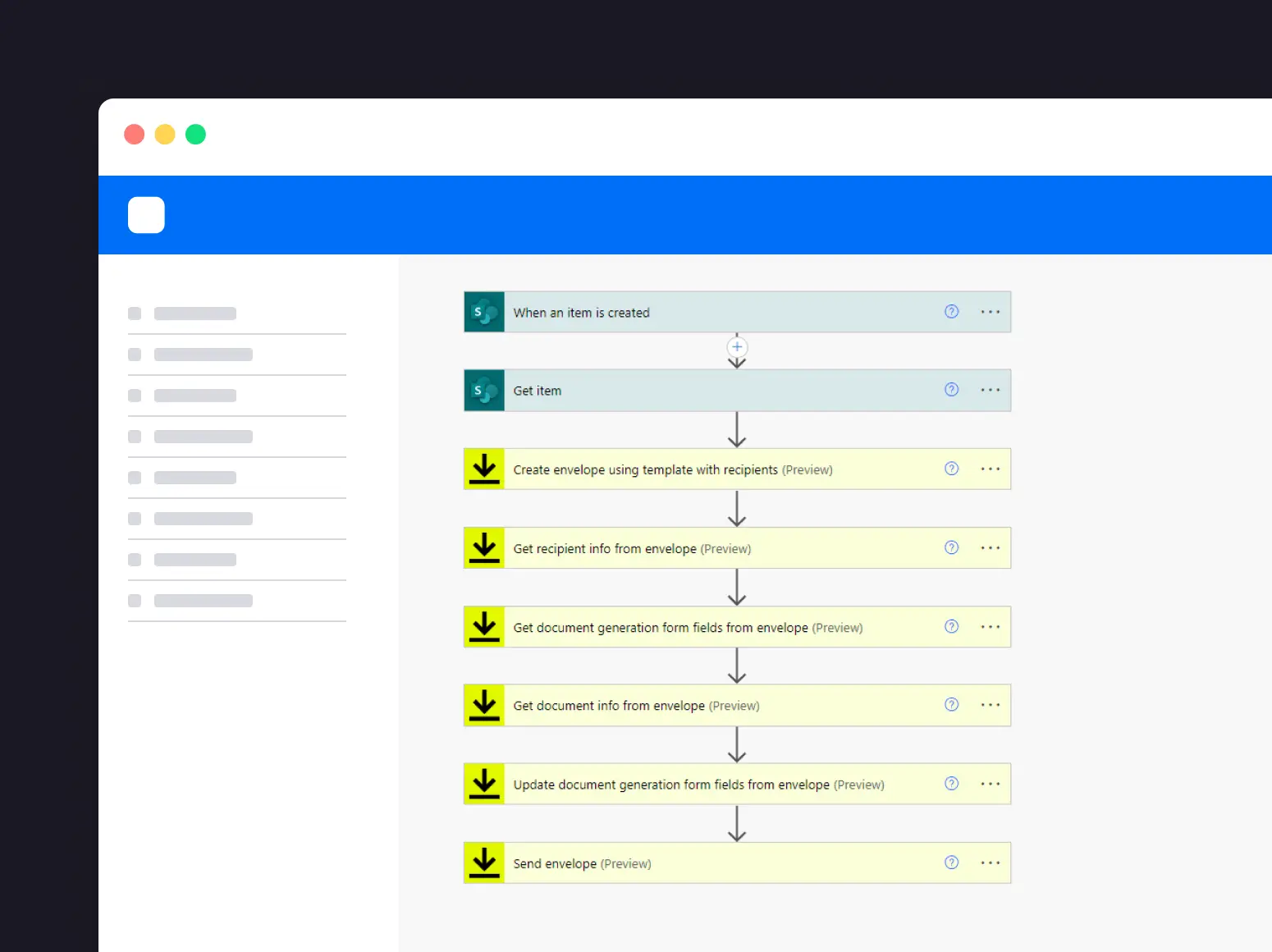Open ellipsis menu on 'Get document generation form fields'

(991, 626)
